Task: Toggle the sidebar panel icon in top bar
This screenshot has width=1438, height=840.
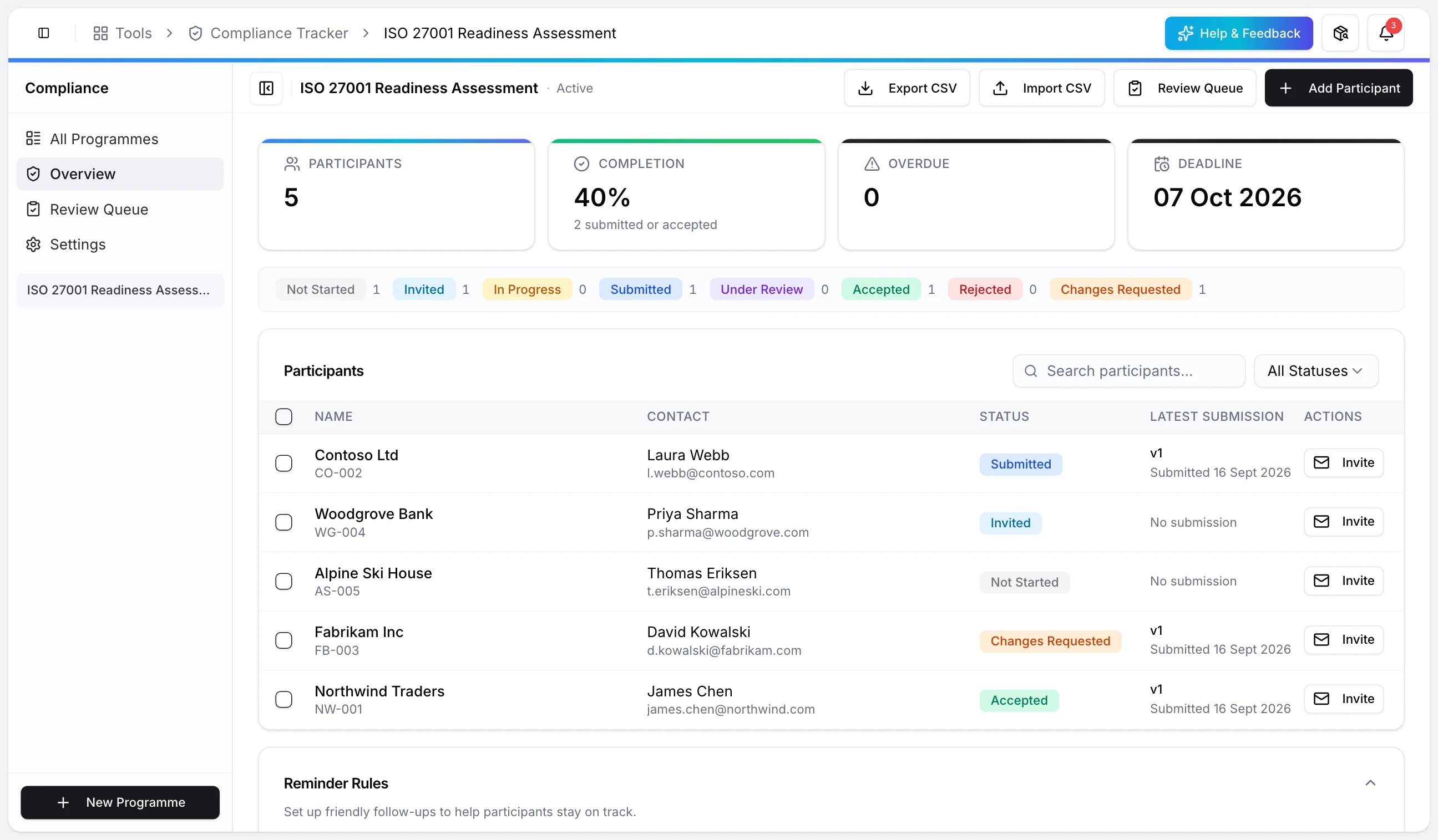Action: click(43, 33)
